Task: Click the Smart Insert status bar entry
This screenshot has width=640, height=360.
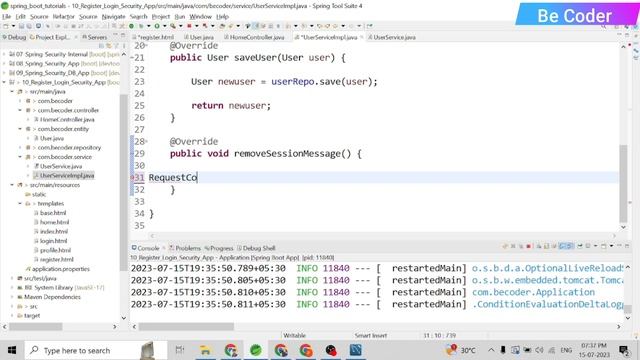Action: (x=371, y=336)
